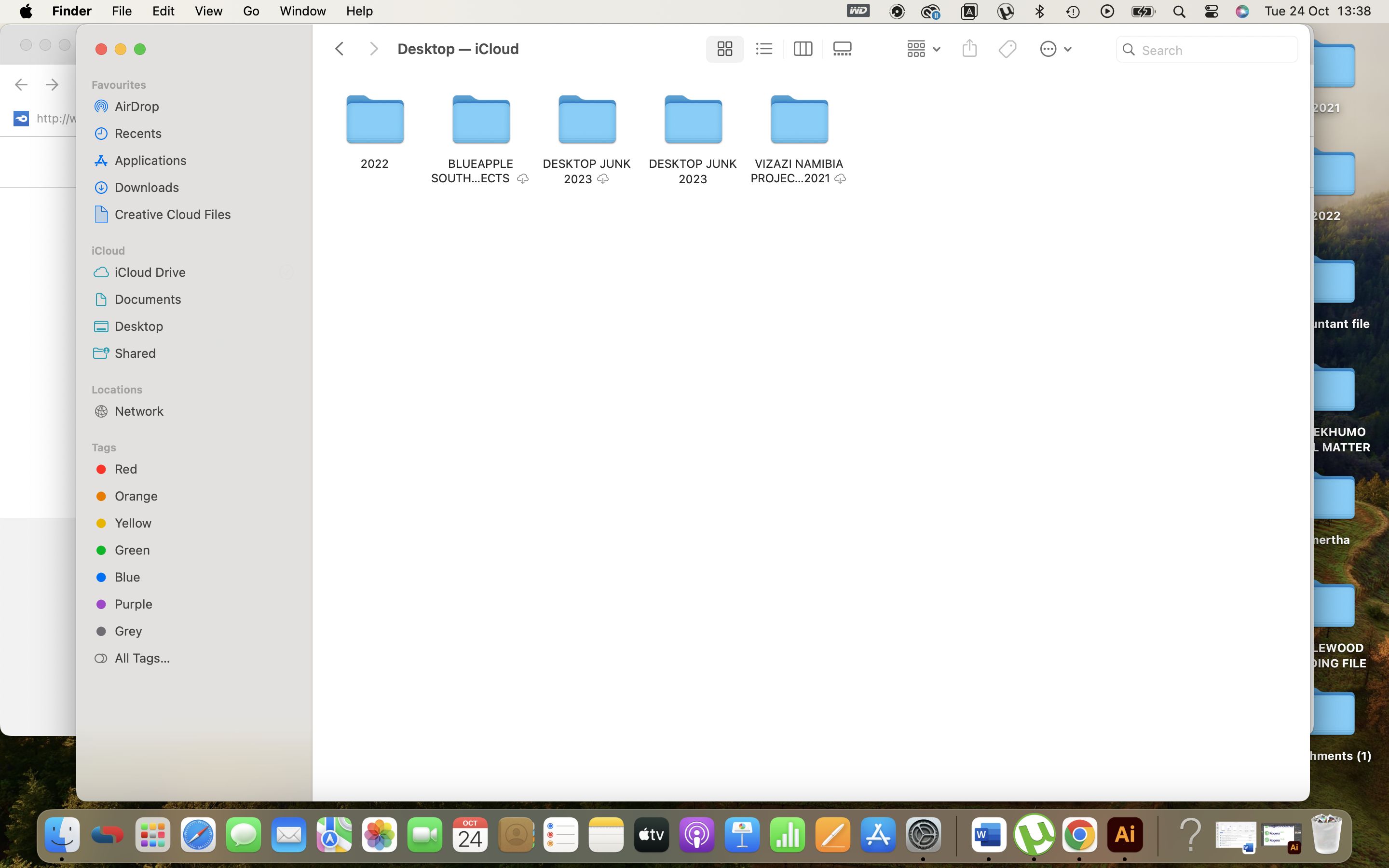Image resolution: width=1389 pixels, height=868 pixels.
Task: Click the View menu item
Action: click(208, 11)
